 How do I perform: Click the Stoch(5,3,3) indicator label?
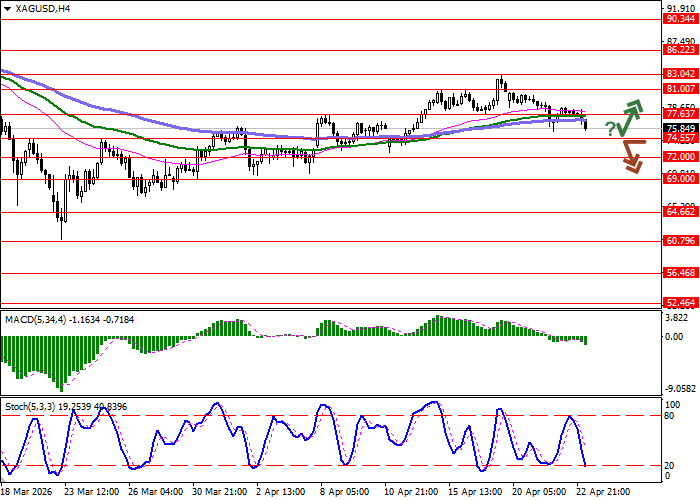[32, 408]
